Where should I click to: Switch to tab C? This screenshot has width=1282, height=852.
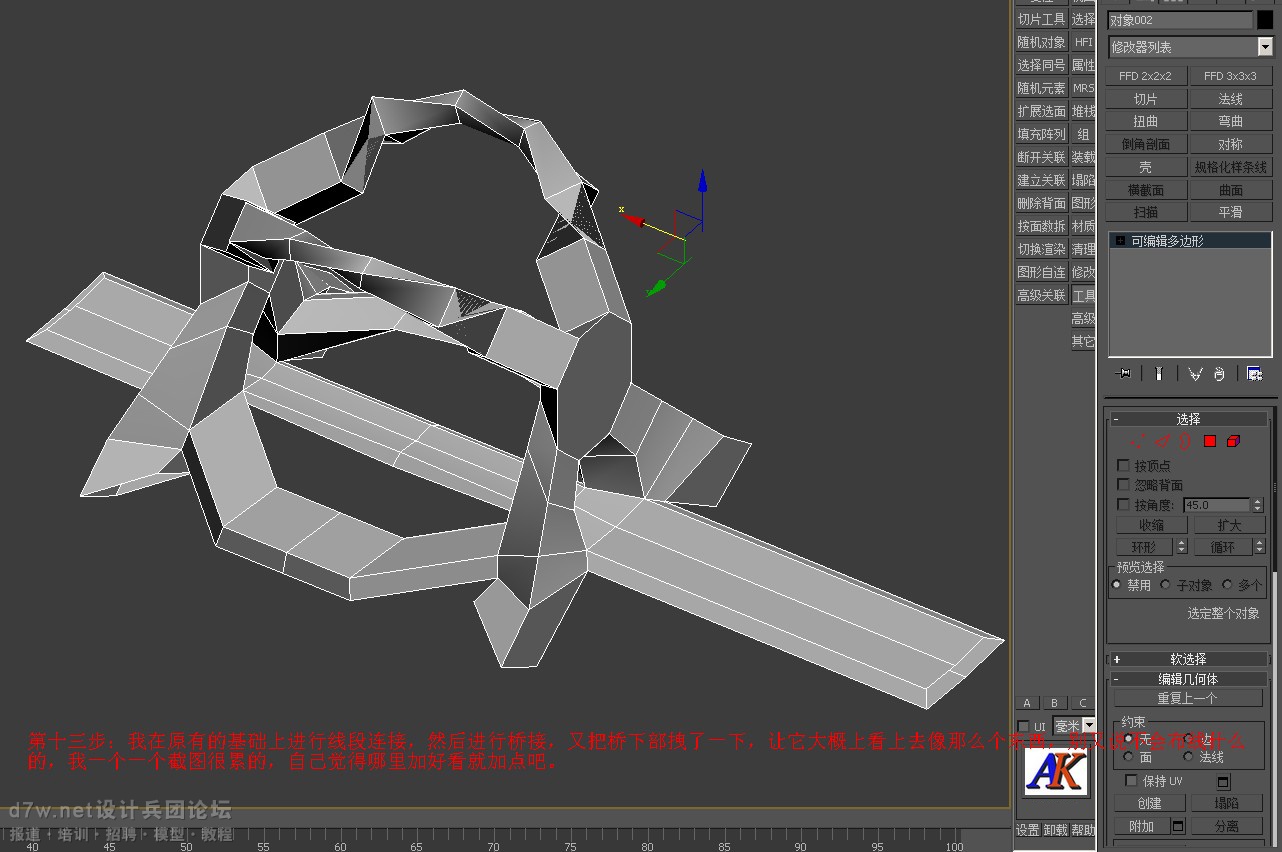coord(1082,703)
